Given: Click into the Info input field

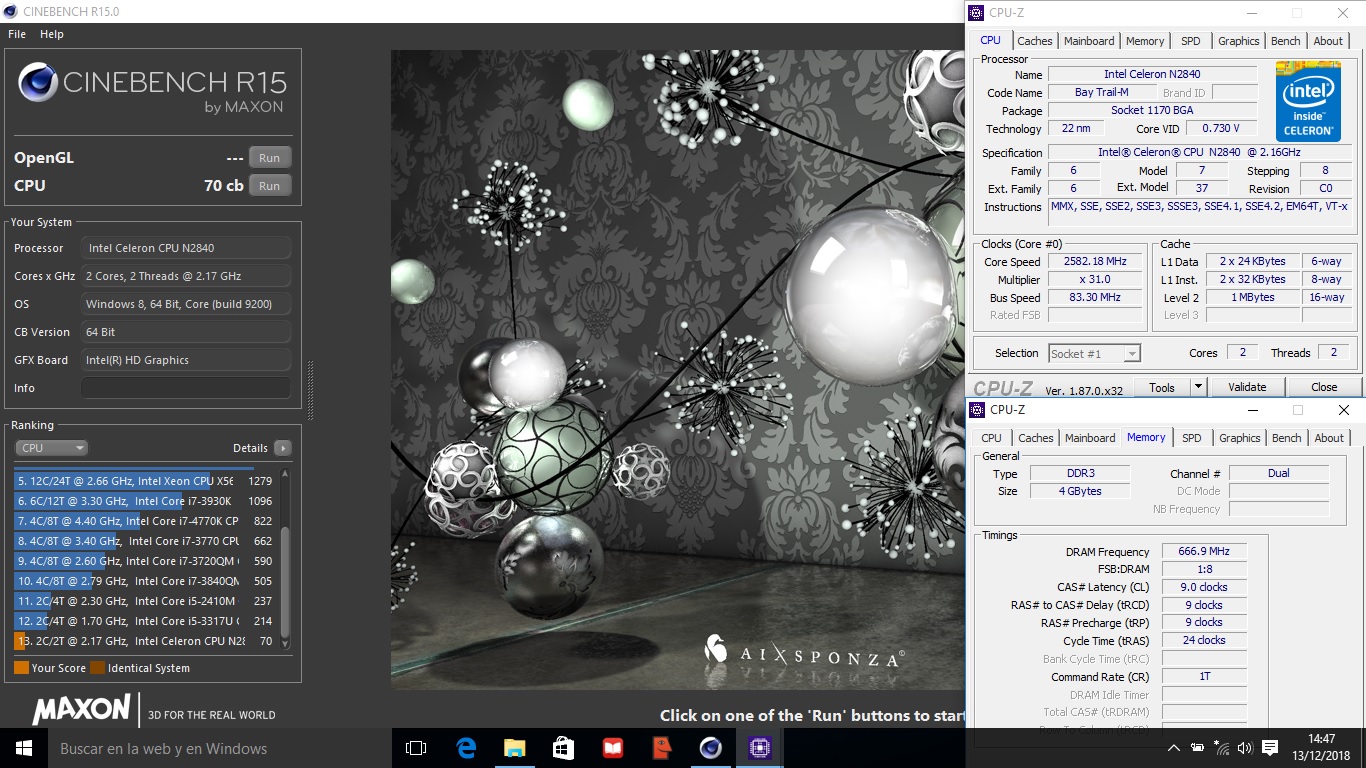Looking at the screenshot, I should [x=186, y=388].
